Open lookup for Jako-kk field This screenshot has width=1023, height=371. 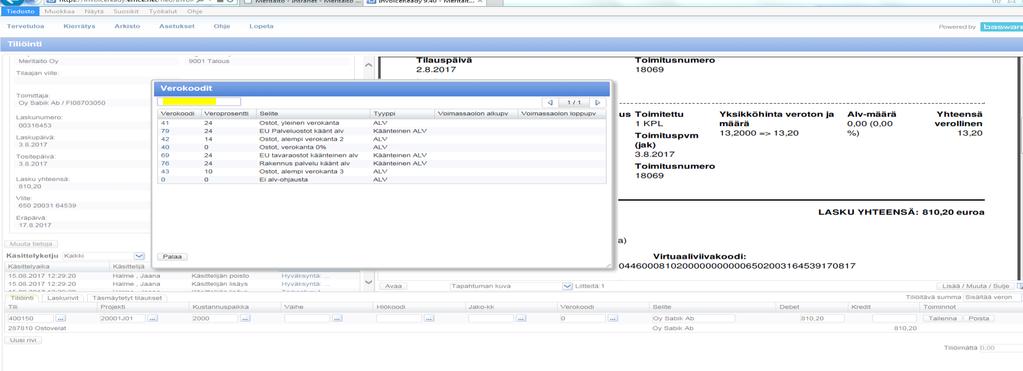(x=521, y=318)
